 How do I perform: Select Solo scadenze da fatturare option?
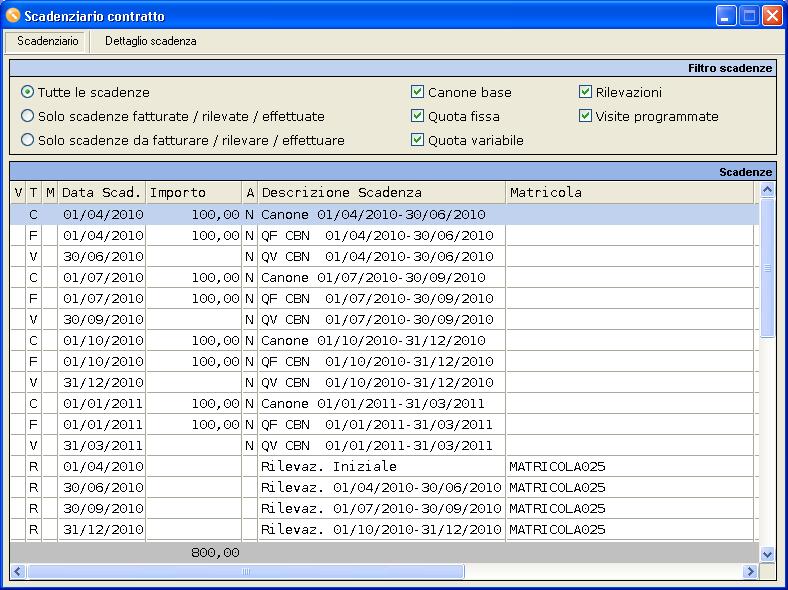coord(28,140)
